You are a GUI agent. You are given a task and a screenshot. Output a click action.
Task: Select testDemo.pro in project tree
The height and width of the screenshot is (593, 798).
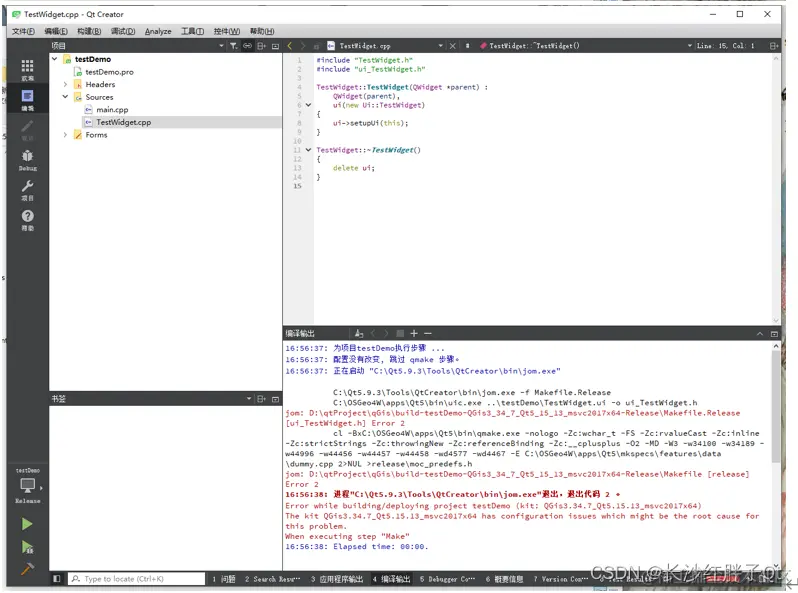coord(109,72)
